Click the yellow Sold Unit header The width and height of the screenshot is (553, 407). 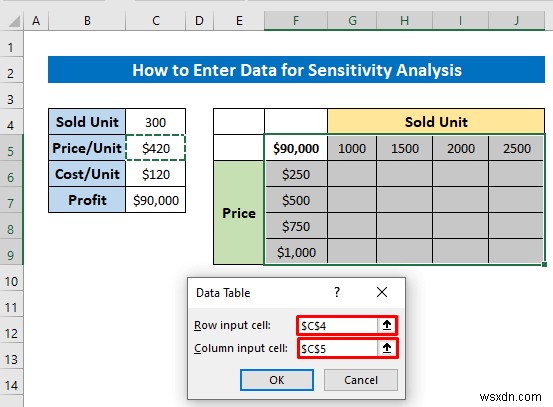[x=436, y=122]
